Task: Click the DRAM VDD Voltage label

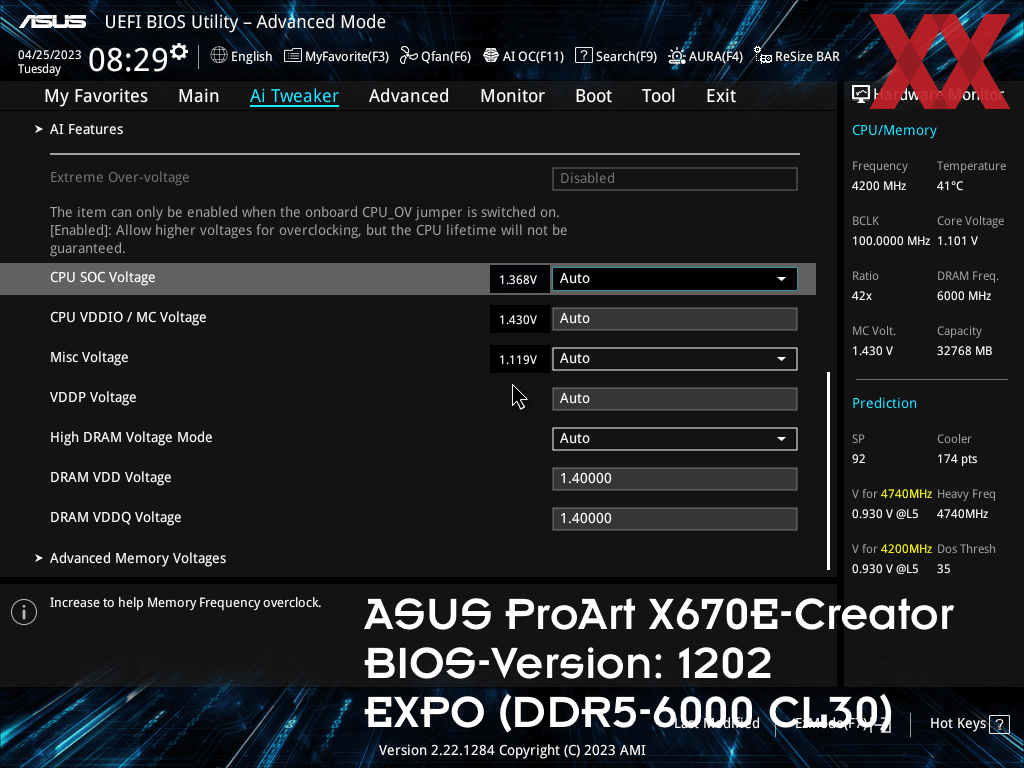Action: click(110, 477)
